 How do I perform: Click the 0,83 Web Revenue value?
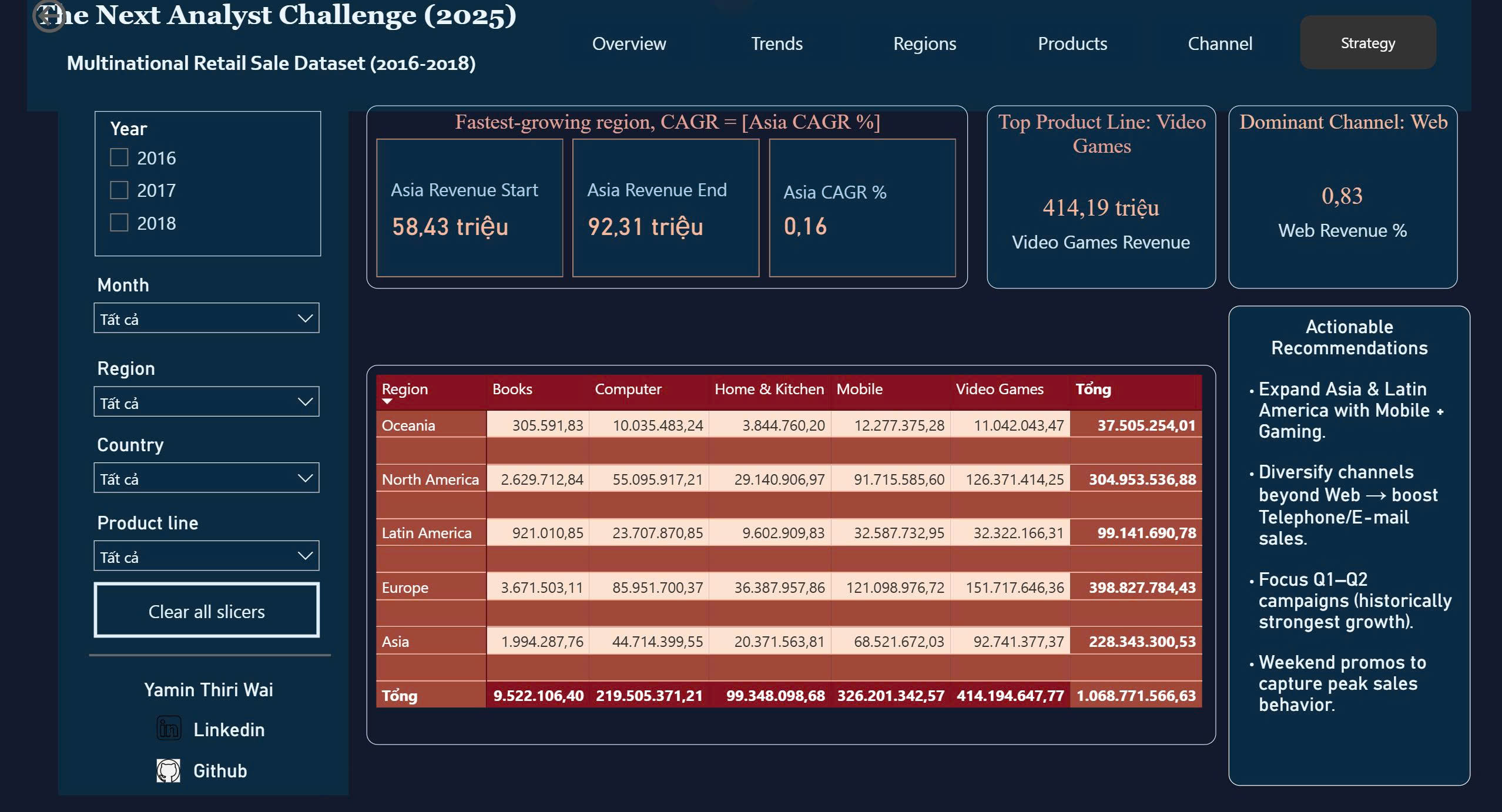point(1342,196)
